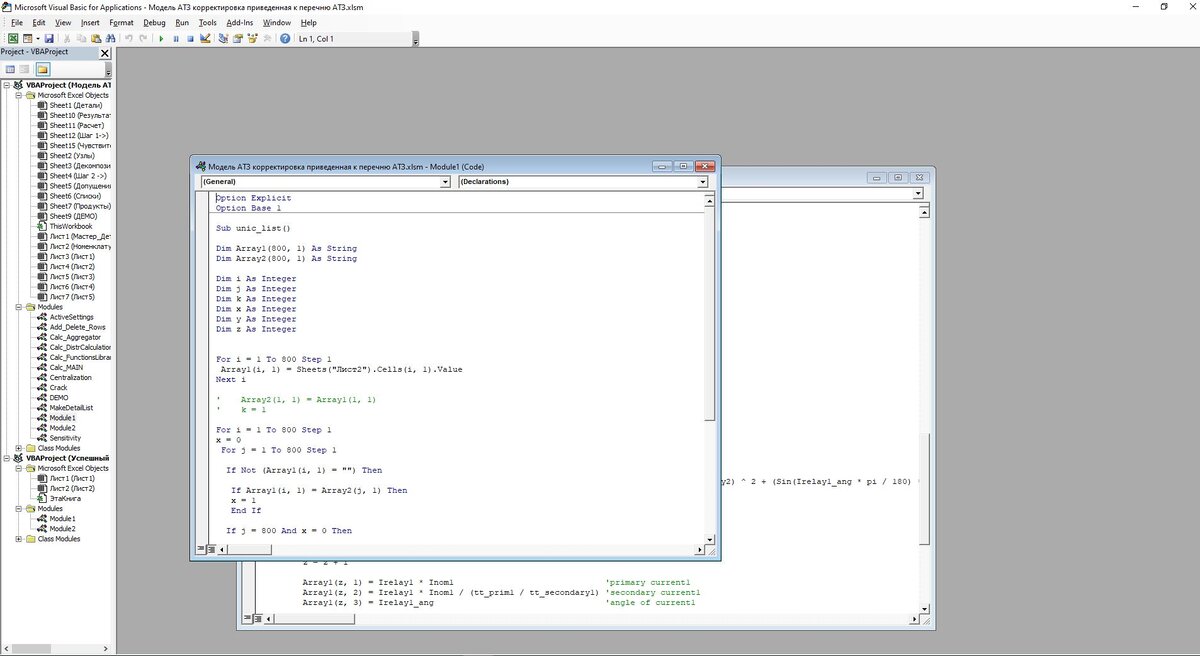
Task: Save the workbook with the floppy disk icon
Action: tap(49, 39)
